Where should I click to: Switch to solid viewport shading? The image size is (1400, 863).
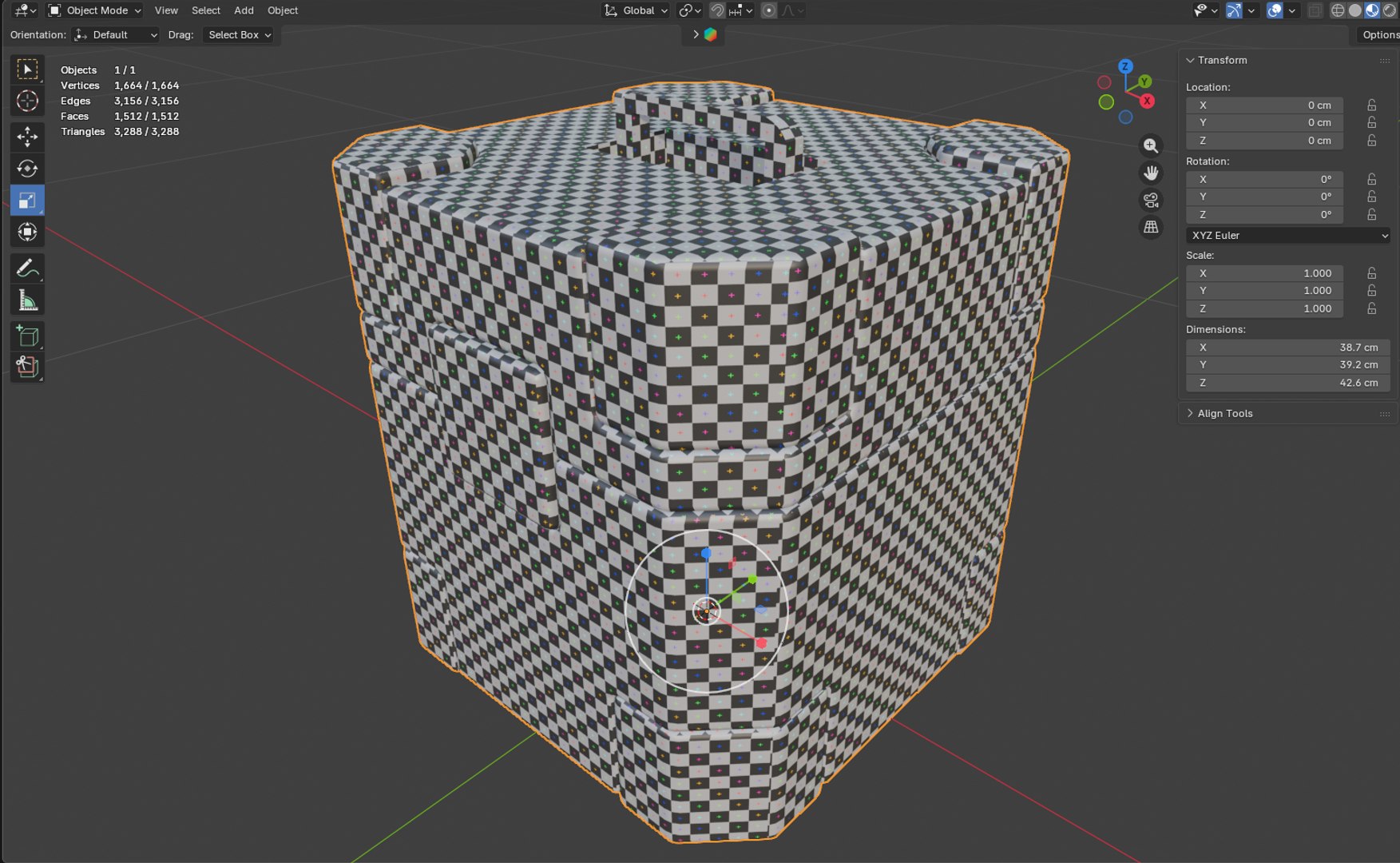pos(1355,10)
